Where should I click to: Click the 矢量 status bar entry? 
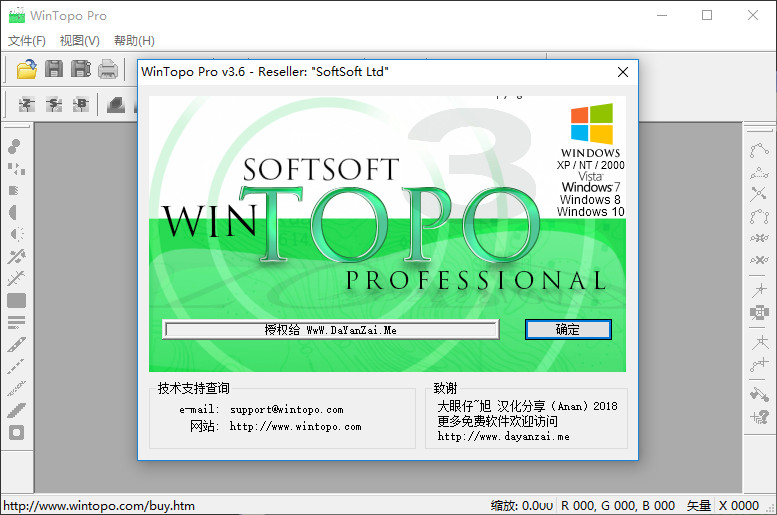point(699,506)
